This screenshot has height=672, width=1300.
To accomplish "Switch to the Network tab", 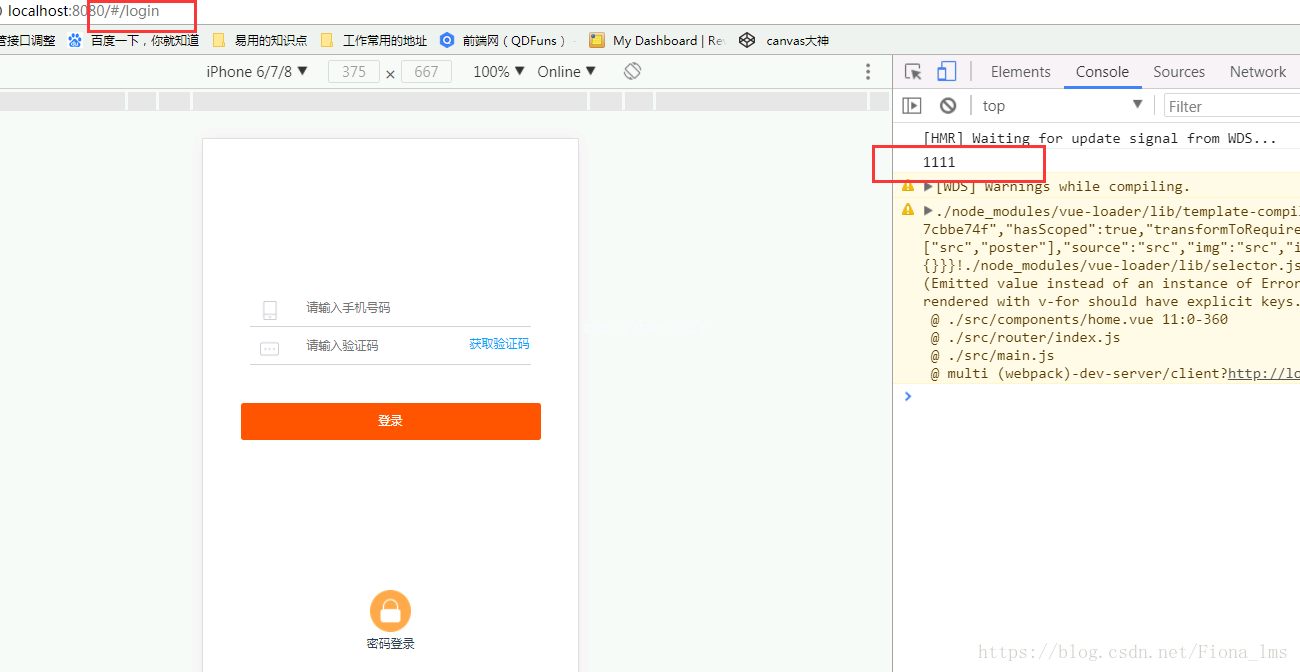I will [1258, 72].
